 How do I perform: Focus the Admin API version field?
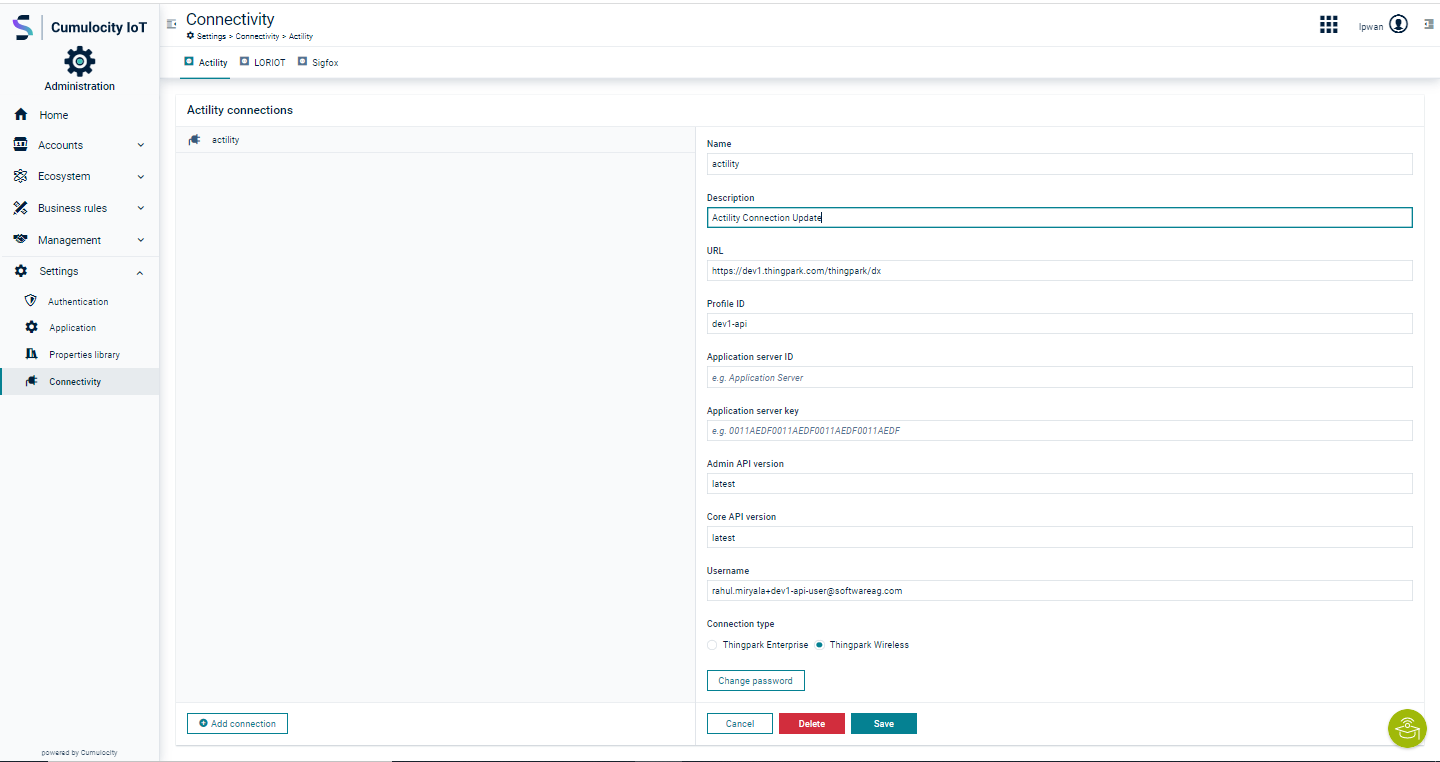click(1059, 483)
